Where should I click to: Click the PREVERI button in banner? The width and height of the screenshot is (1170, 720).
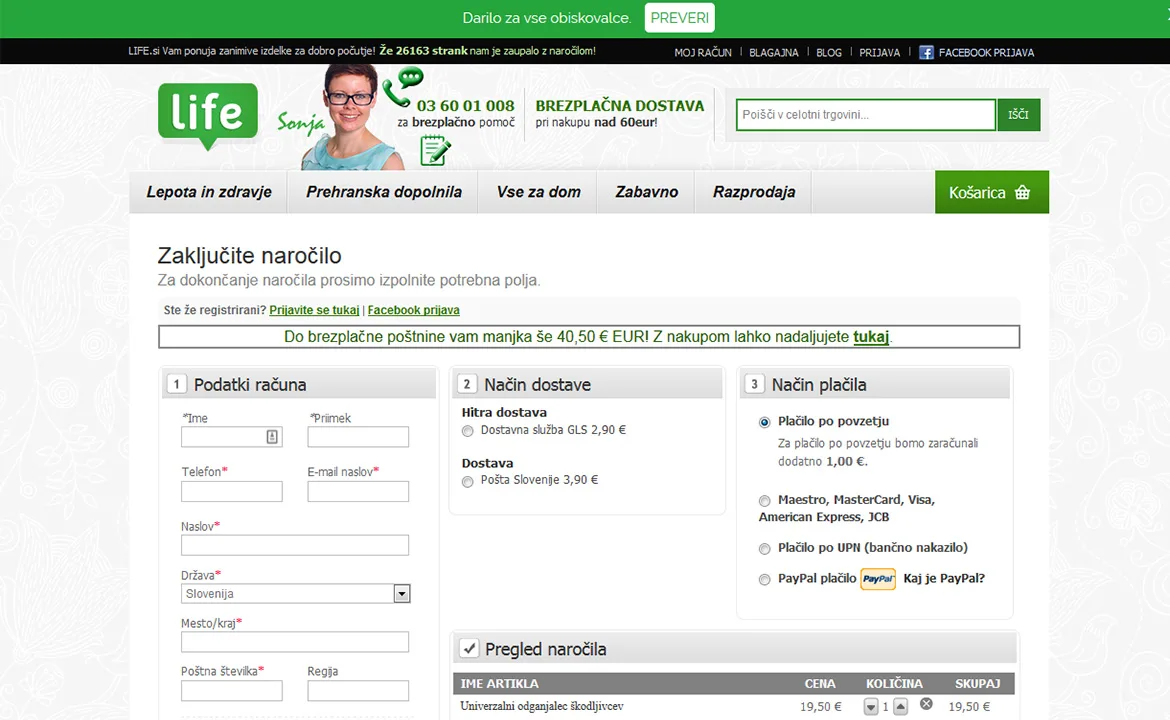click(680, 18)
